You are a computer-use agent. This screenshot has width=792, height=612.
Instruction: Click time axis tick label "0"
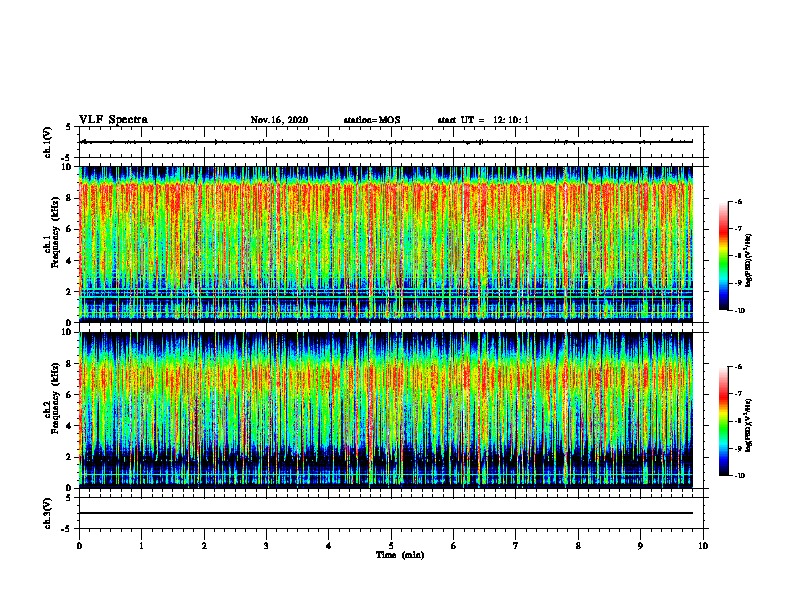pyautogui.click(x=79, y=546)
